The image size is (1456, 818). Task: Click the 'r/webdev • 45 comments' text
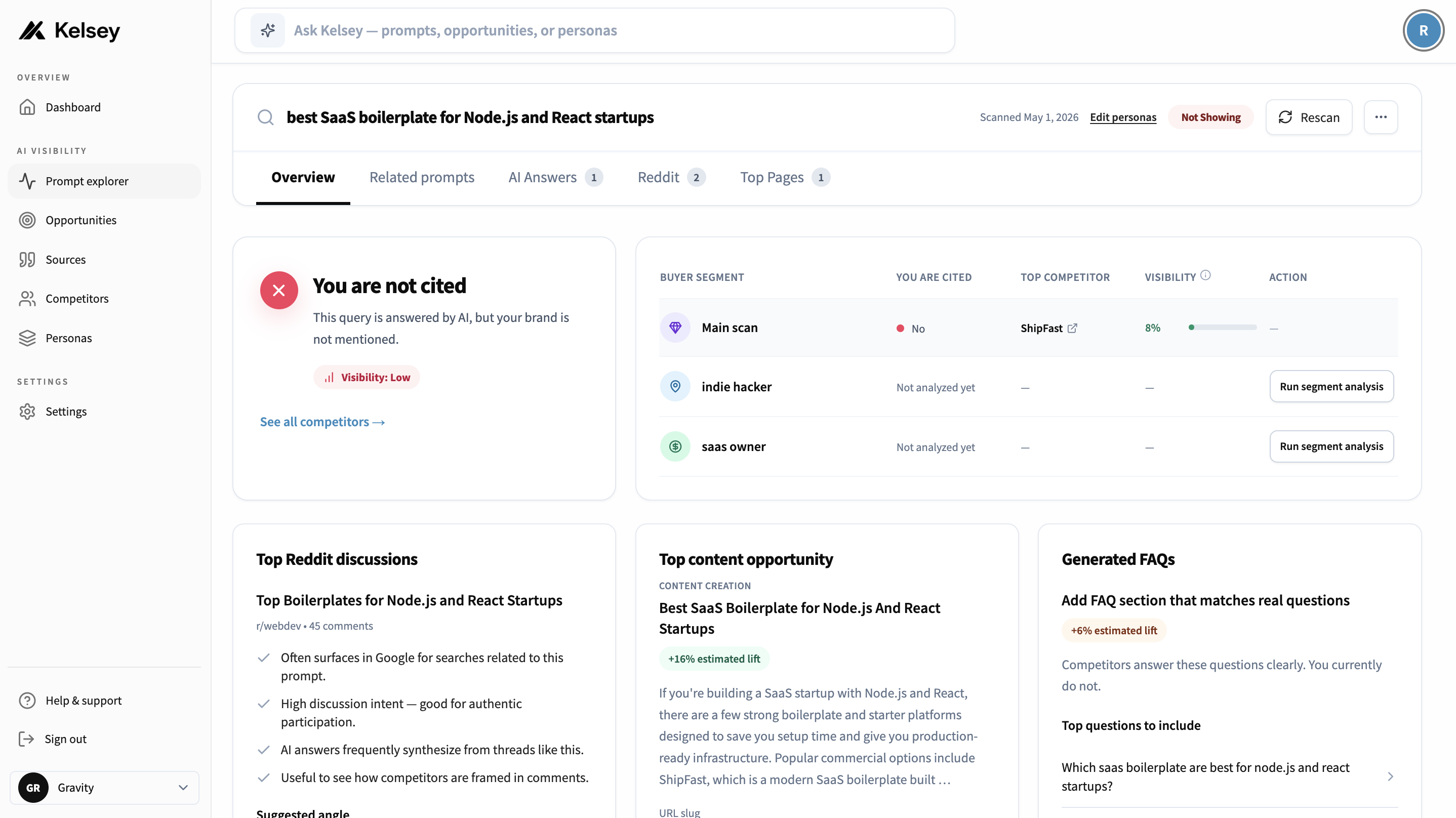(314, 626)
